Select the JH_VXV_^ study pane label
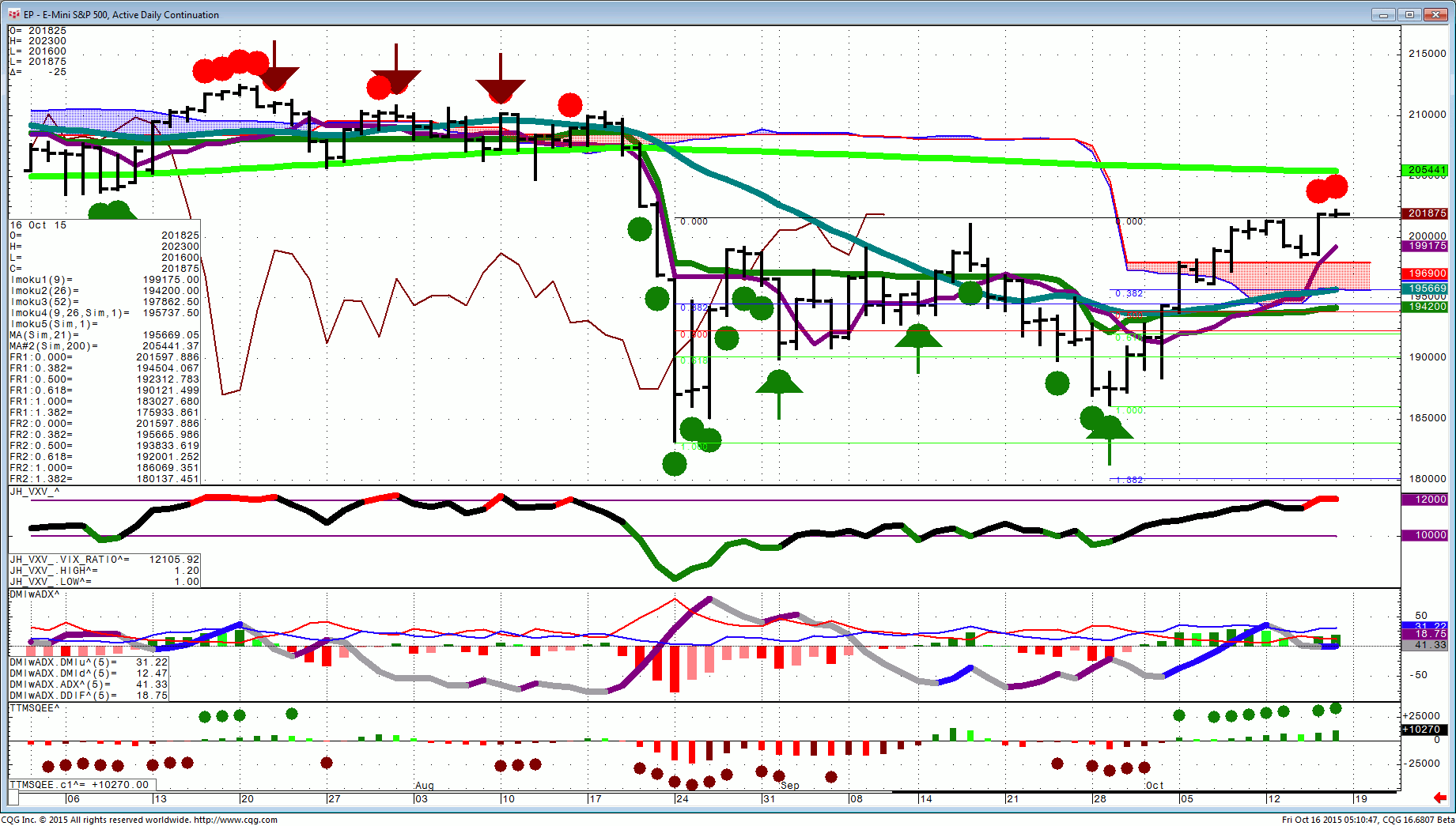The height and width of the screenshot is (826, 1456). pos(34,492)
